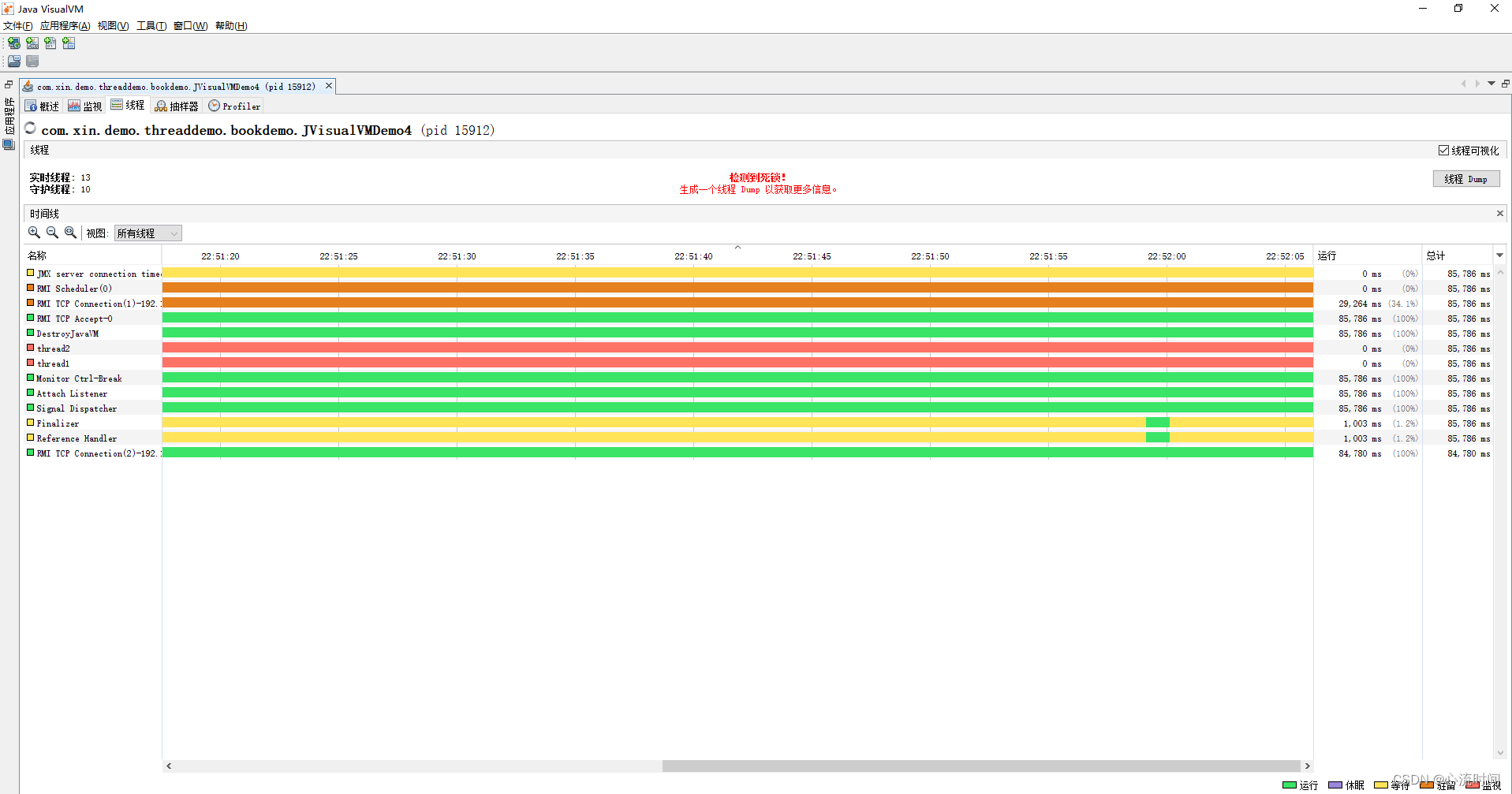Open the 应用程序(A) menu

click(65, 26)
